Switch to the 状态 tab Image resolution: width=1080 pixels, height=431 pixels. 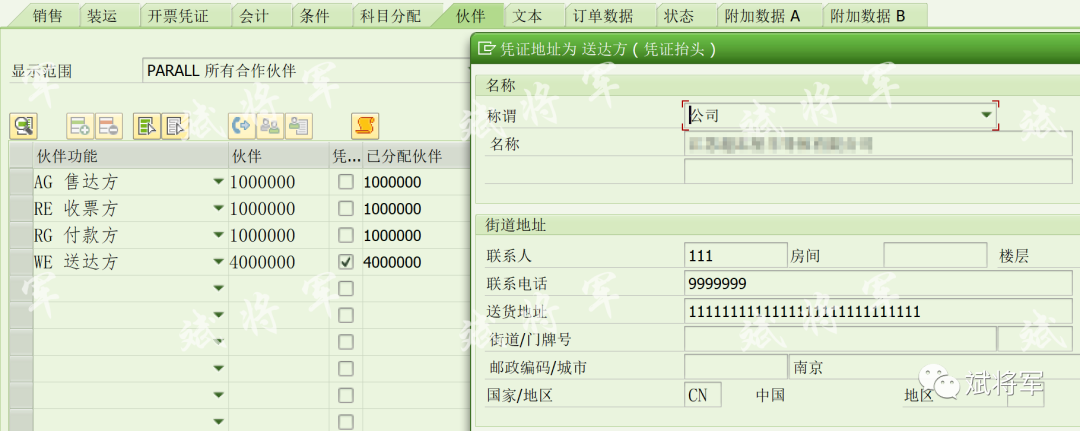point(678,17)
